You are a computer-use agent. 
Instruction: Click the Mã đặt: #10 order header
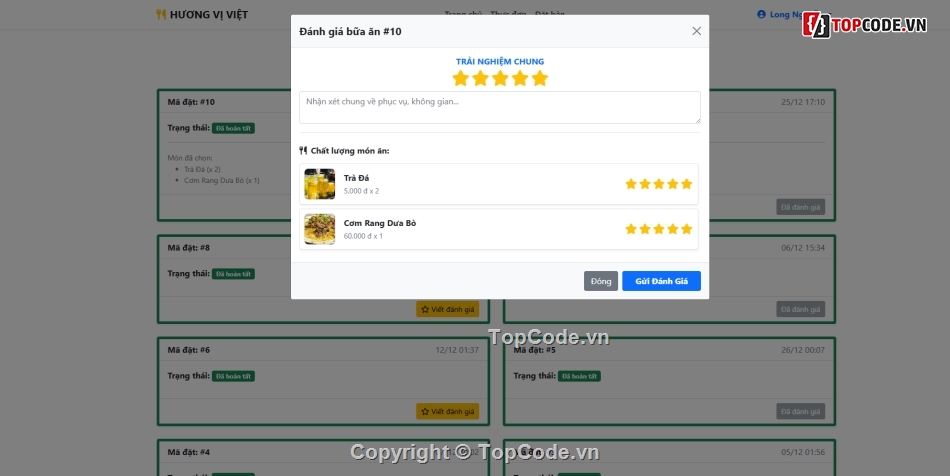click(x=191, y=102)
